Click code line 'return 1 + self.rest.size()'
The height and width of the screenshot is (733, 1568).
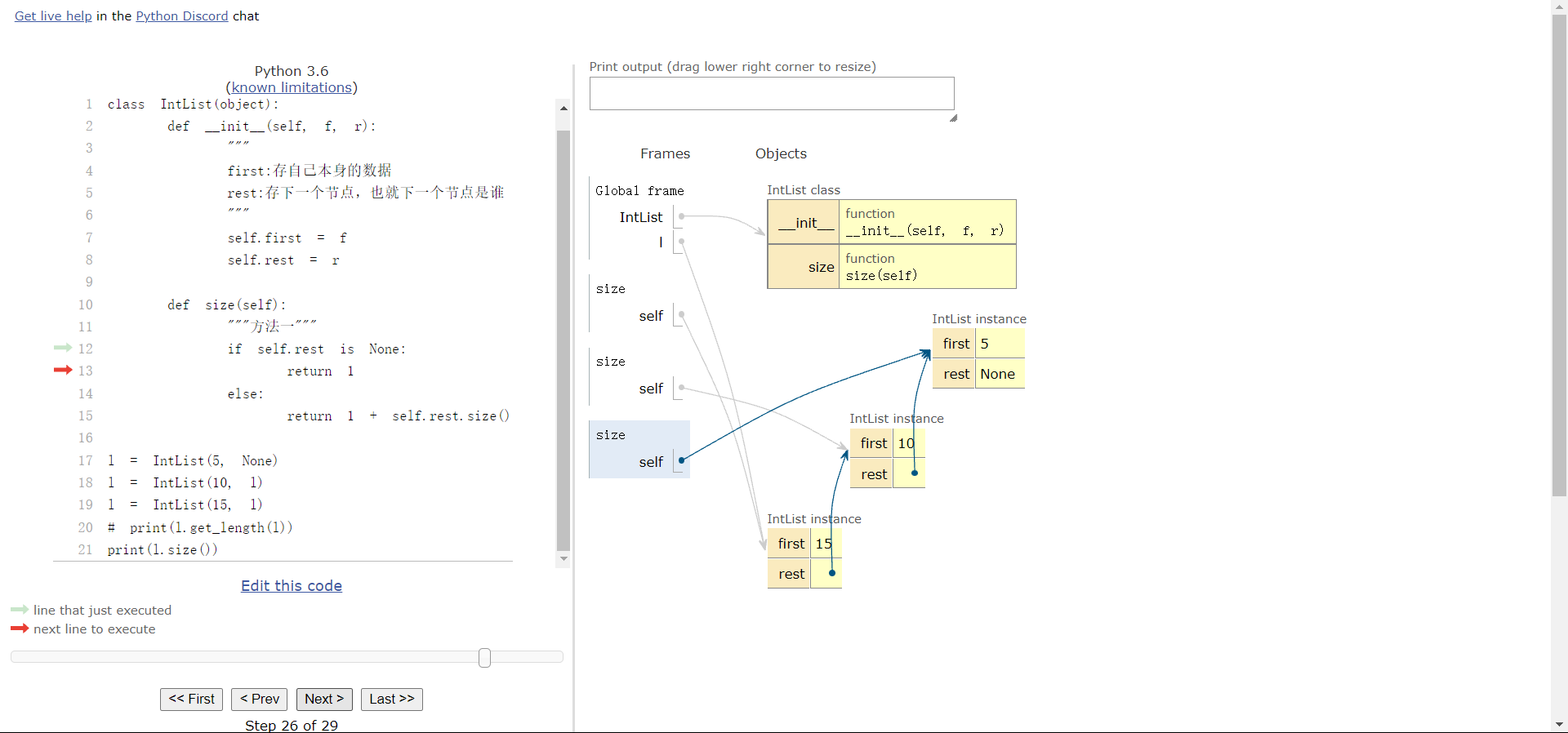(399, 416)
